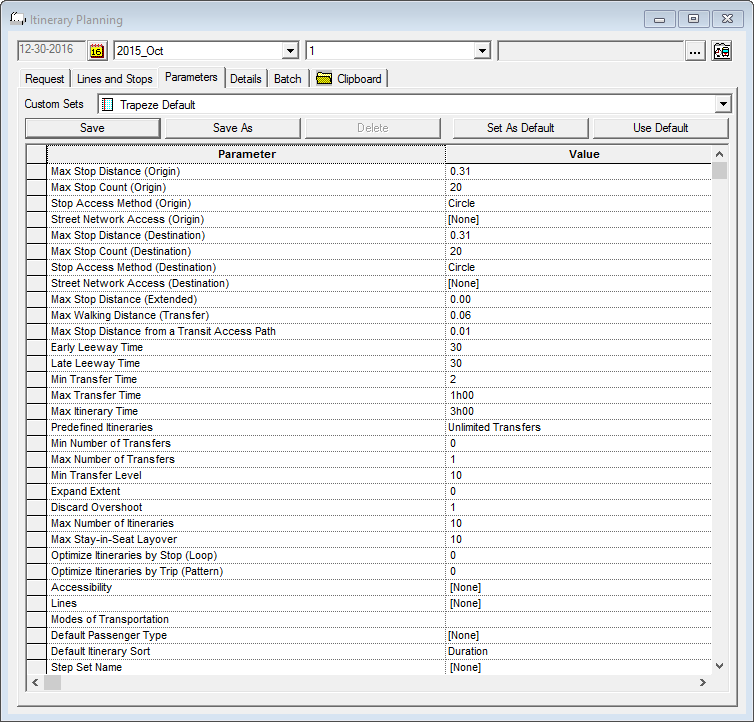754x722 pixels.
Task: Click Default Itinerary Sort value Duration
Action: [x=578, y=652]
